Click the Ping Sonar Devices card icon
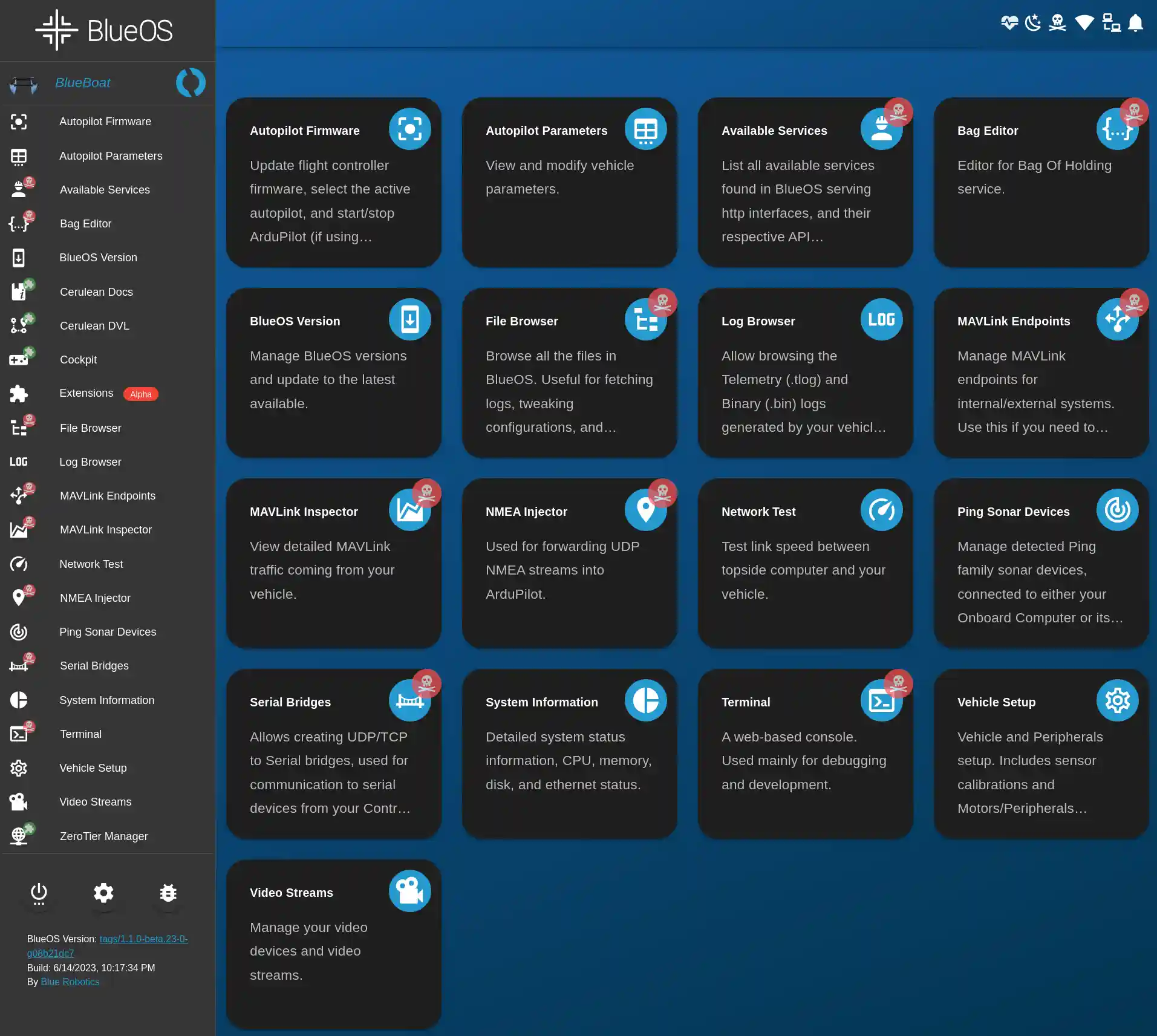Viewport: 1157px width, 1036px height. pos(1116,510)
